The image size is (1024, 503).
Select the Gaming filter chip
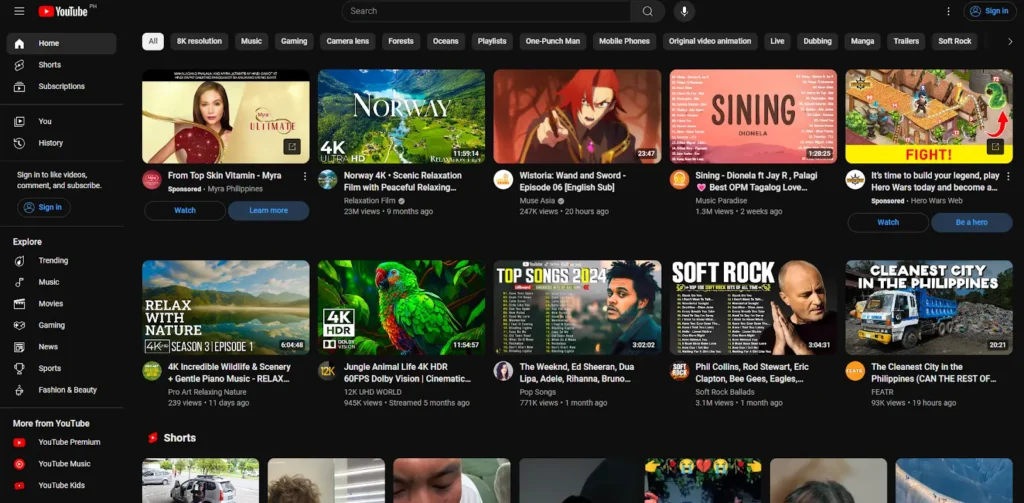tap(294, 41)
